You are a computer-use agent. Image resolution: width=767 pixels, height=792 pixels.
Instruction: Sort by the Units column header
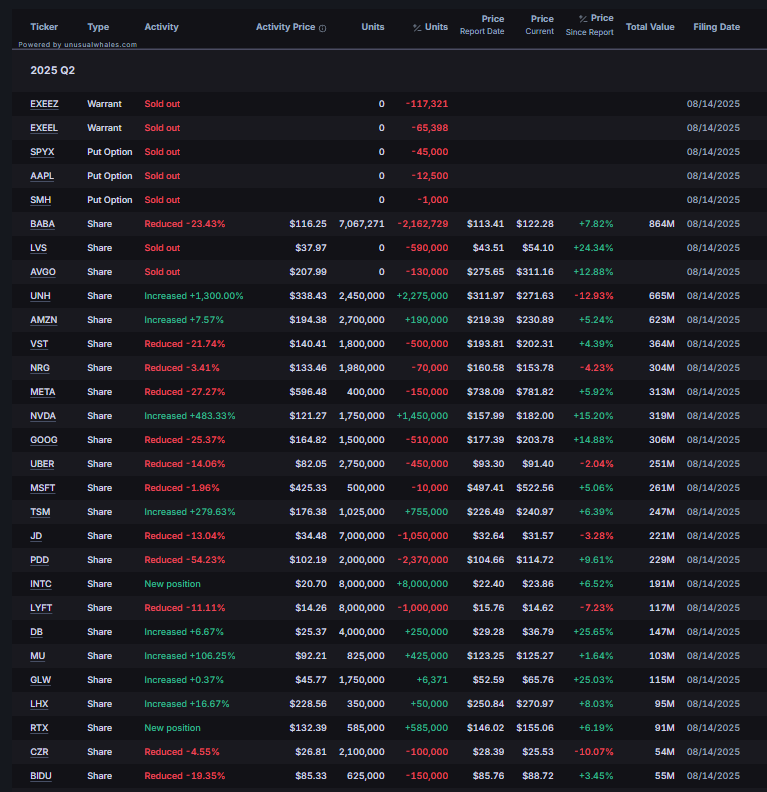pyautogui.click(x=373, y=27)
